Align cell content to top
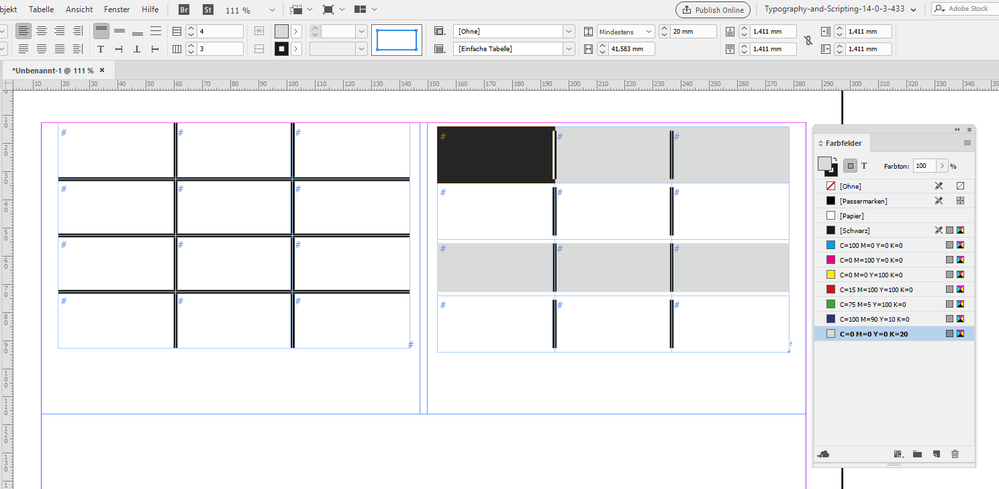Image resolution: width=999 pixels, height=489 pixels. (101, 31)
